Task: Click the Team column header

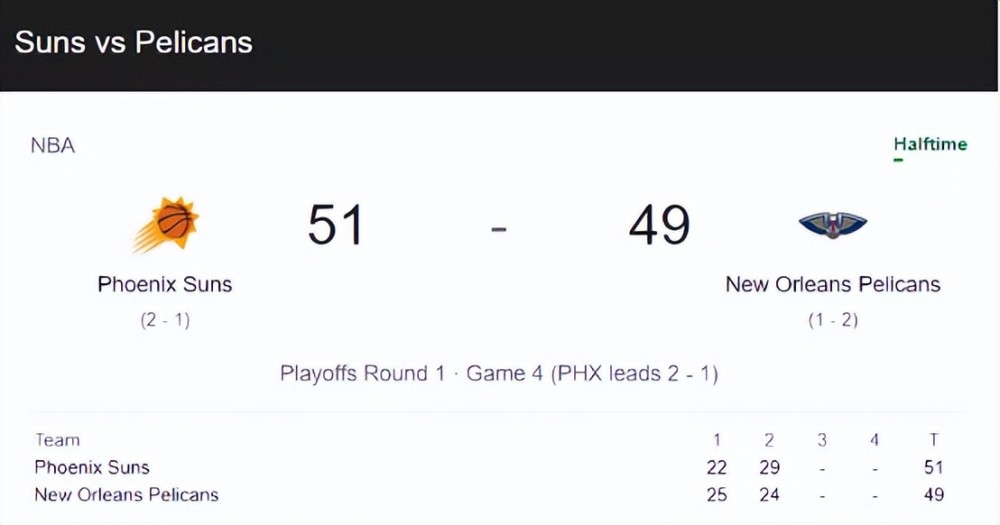Action: pyautogui.click(x=57, y=440)
